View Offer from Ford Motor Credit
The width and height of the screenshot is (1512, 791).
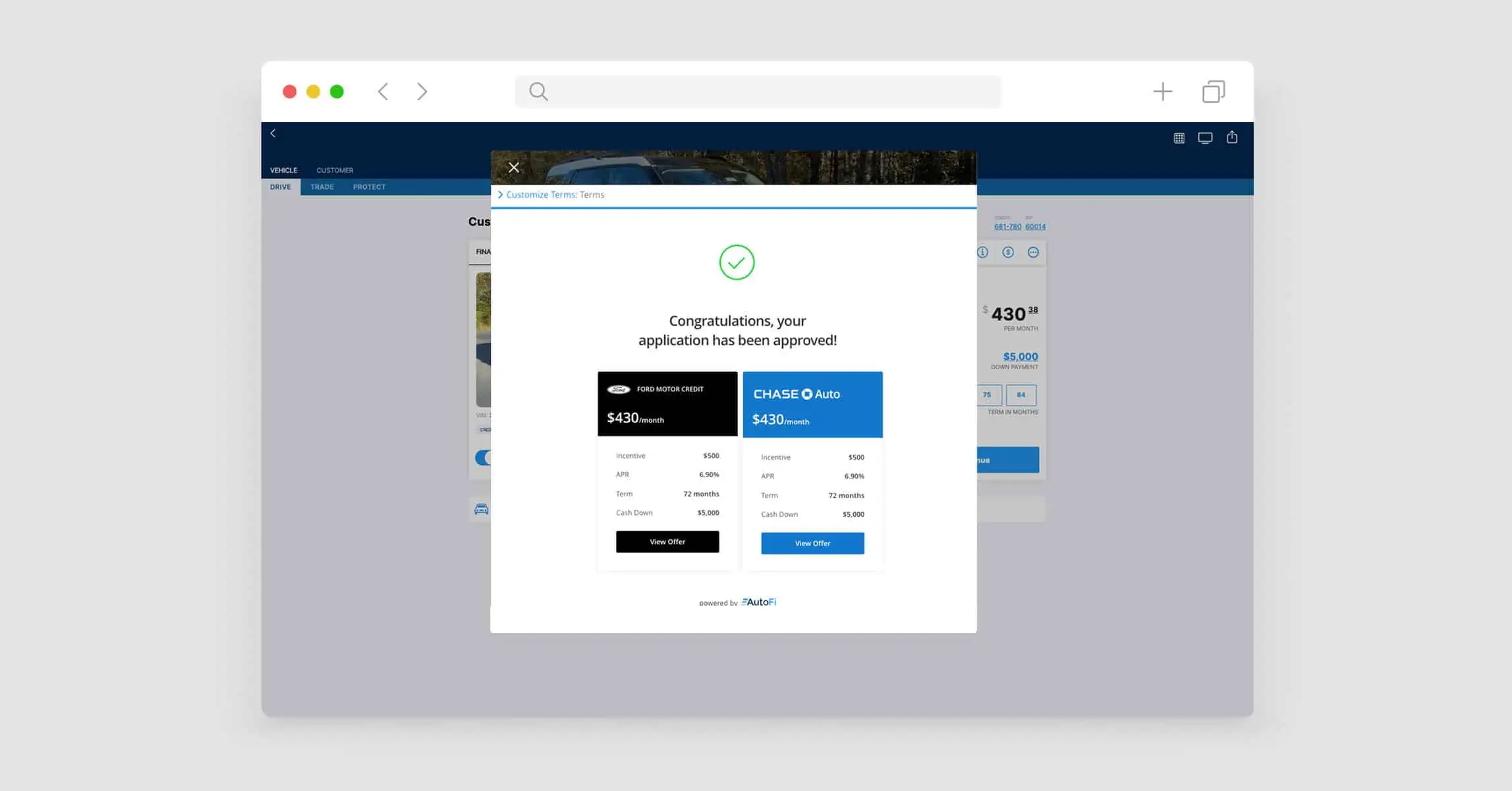click(667, 542)
